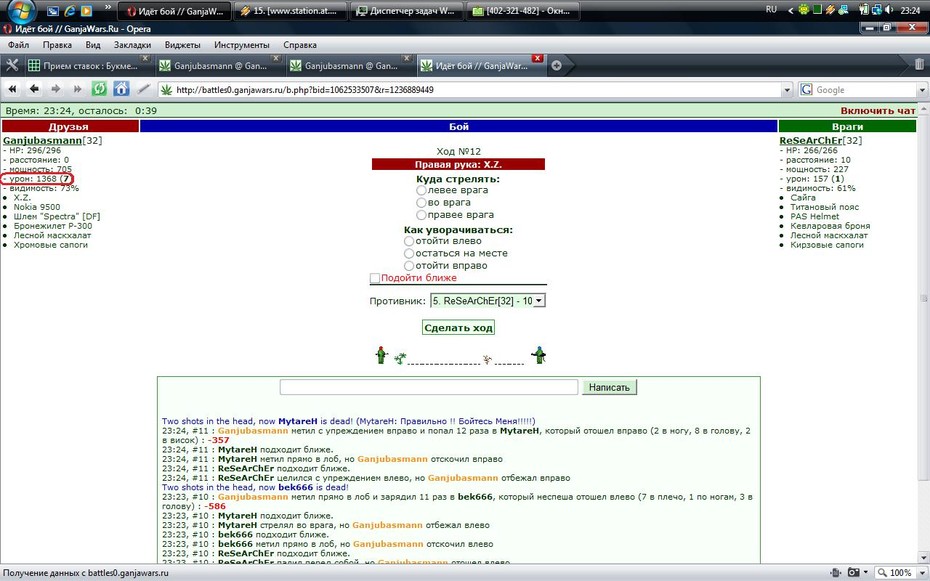Open the closed tabs trash icon
Image resolution: width=930 pixels, height=581 pixels.
919,65
